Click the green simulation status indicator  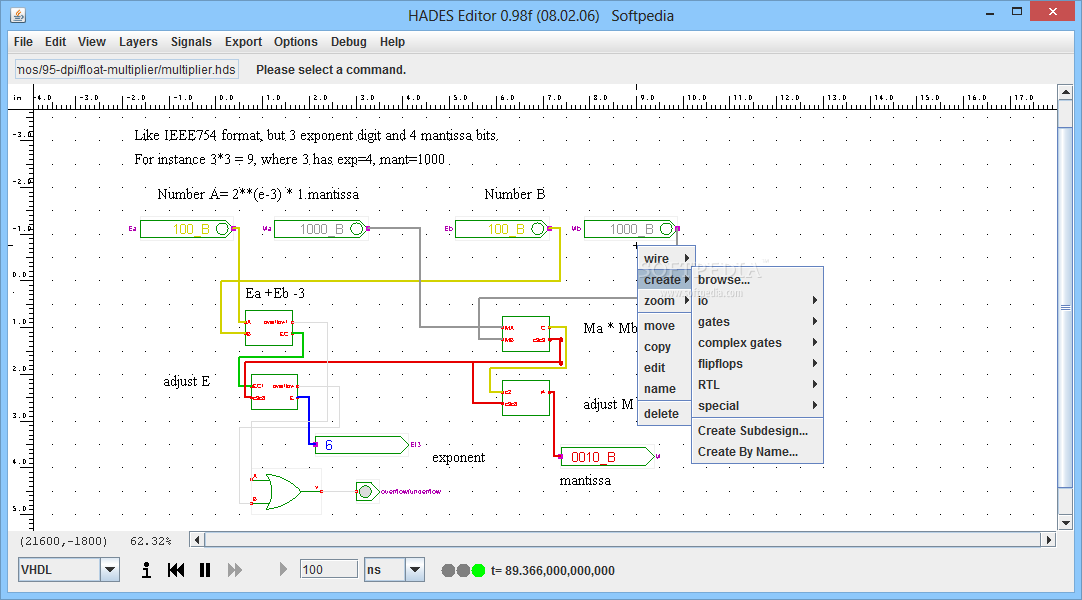[x=478, y=570]
